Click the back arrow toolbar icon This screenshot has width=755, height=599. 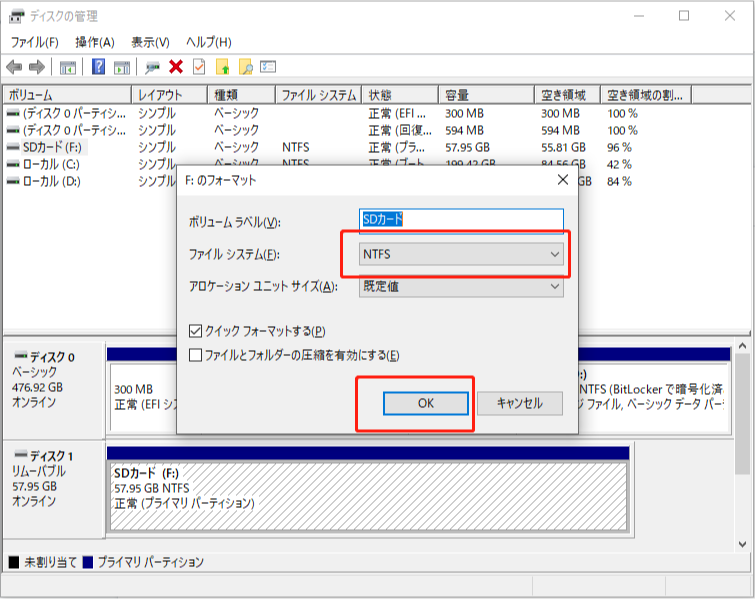coord(14,67)
